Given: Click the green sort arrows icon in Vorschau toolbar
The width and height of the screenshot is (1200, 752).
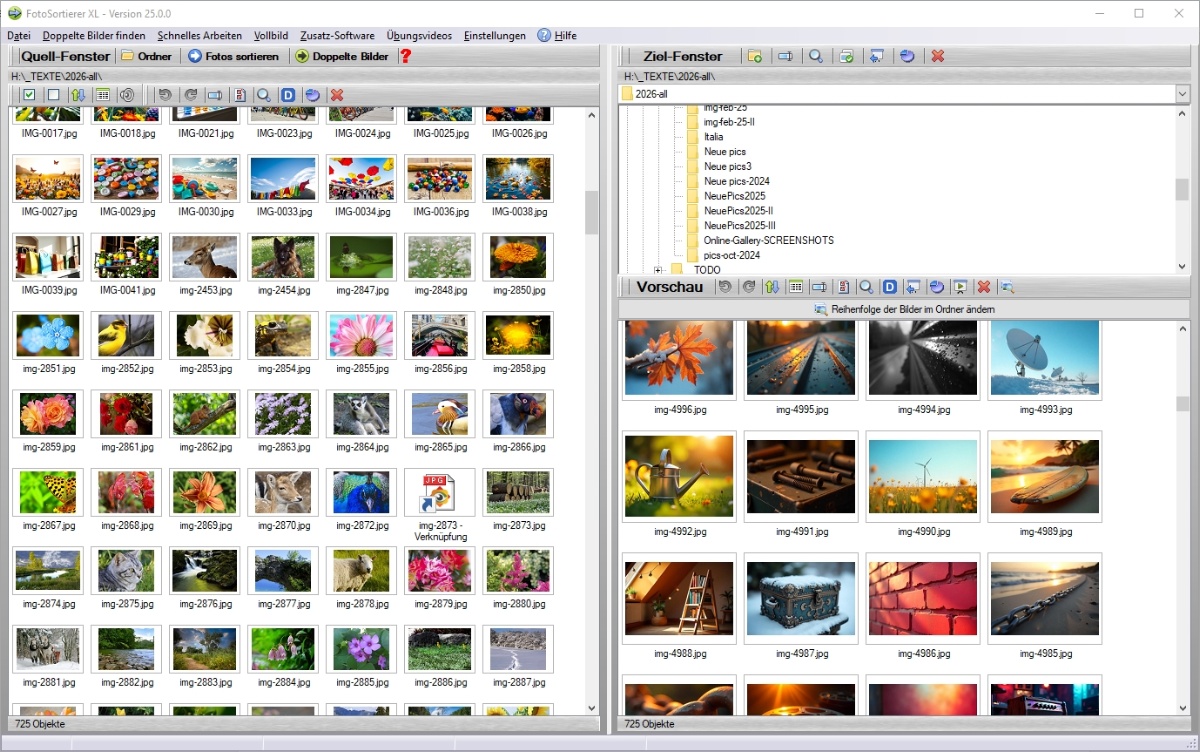Looking at the screenshot, I should [x=771, y=287].
